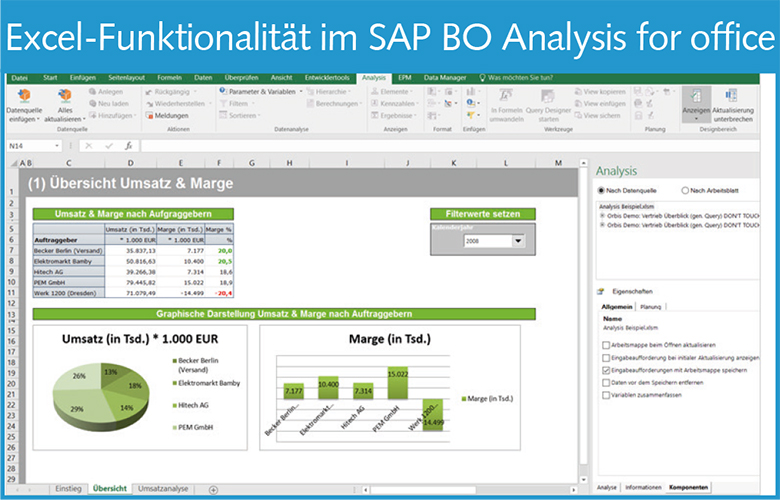Click View kopieren
The image size is (780, 500).
click(600, 92)
